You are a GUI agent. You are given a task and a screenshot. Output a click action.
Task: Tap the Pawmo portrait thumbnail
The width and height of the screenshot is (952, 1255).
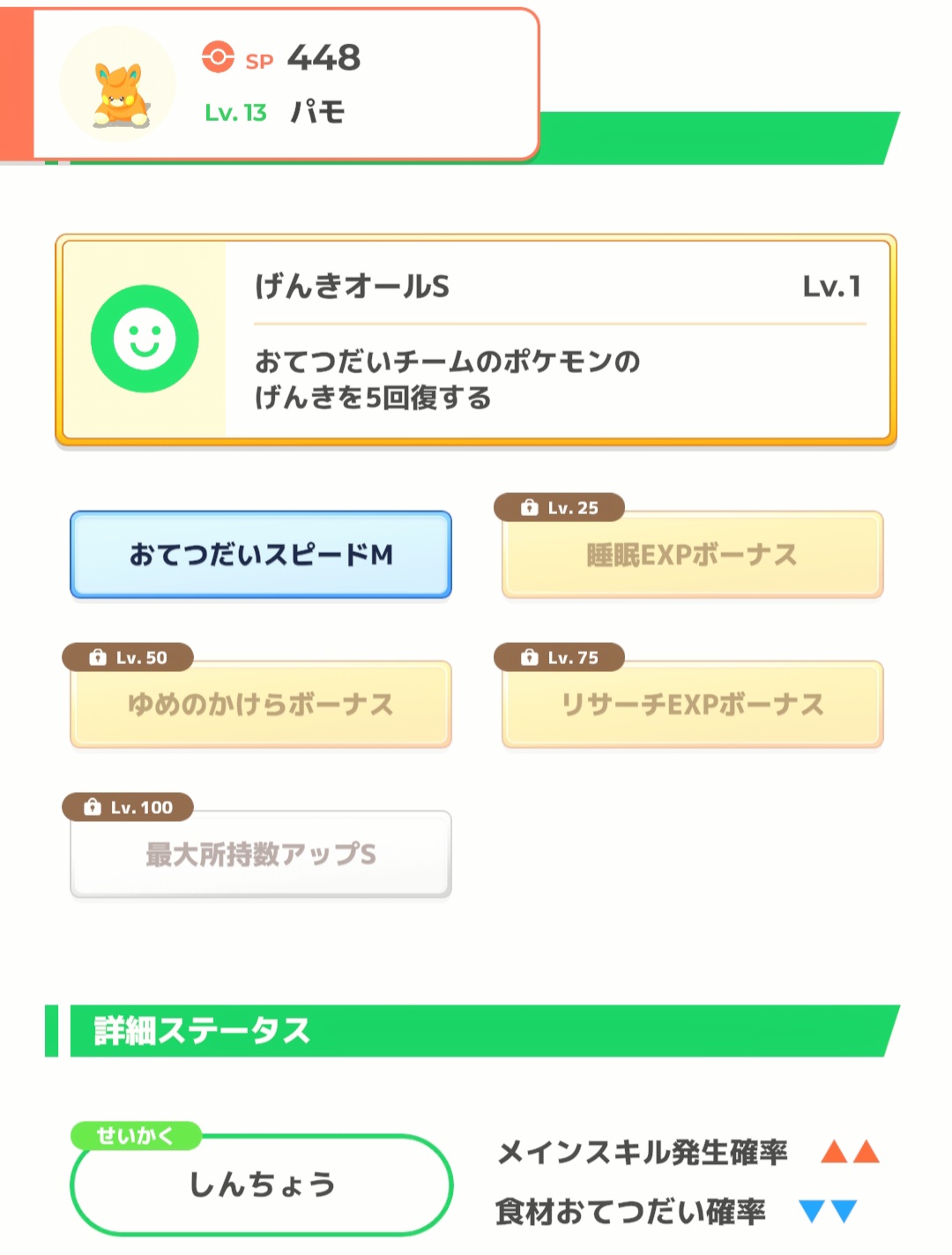117,85
